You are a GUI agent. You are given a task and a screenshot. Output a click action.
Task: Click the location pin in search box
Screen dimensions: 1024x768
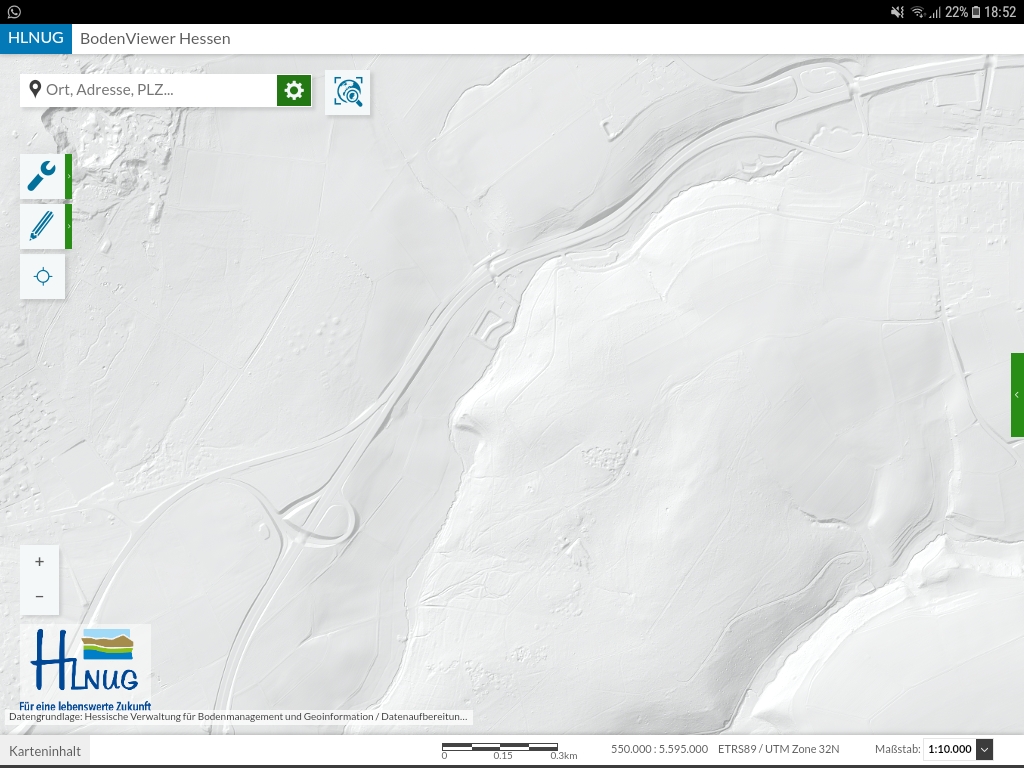[35, 90]
